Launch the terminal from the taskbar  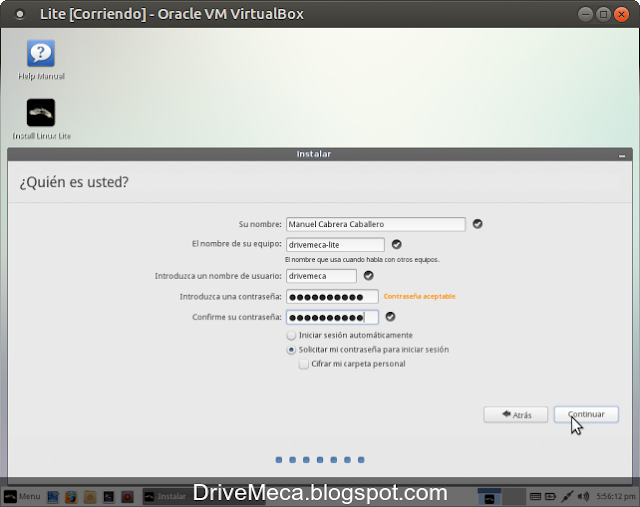(109, 497)
